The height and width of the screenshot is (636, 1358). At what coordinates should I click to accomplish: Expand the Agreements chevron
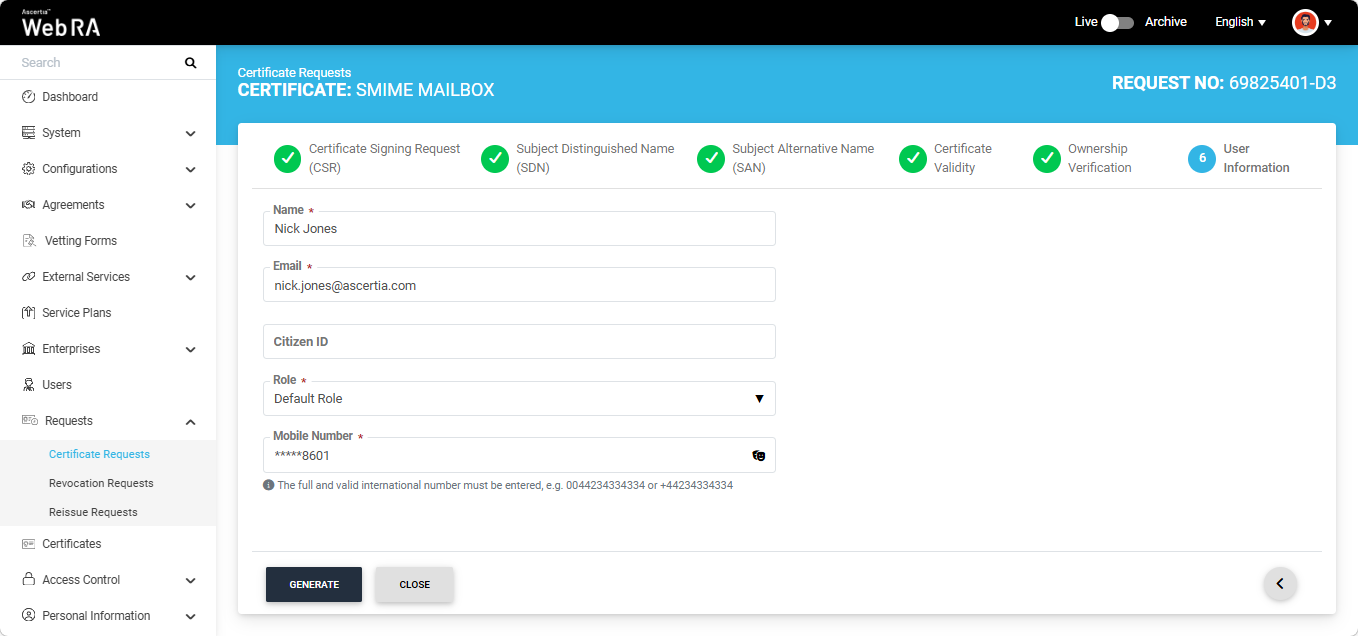[191, 205]
